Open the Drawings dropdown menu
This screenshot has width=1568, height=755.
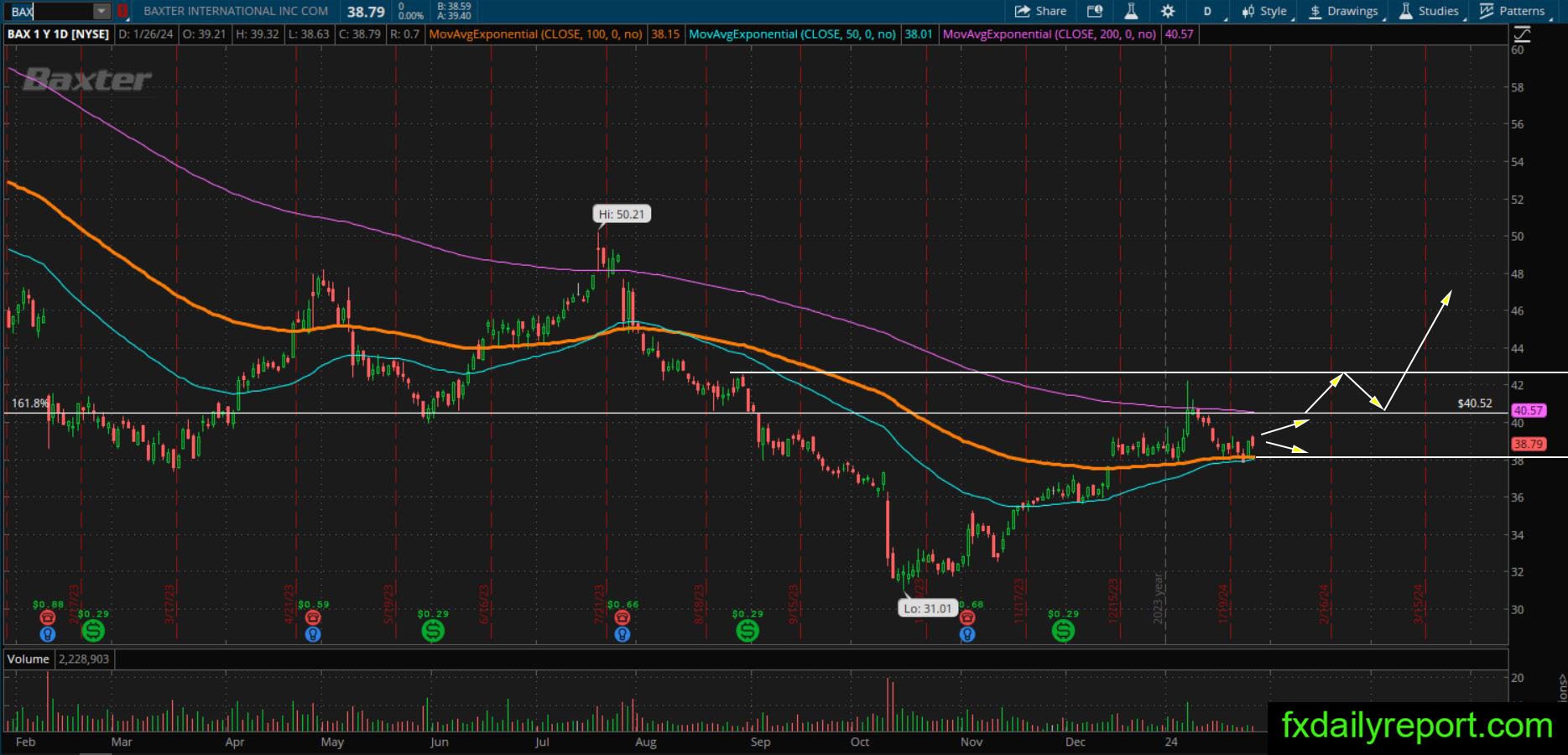tap(1344, 12)
